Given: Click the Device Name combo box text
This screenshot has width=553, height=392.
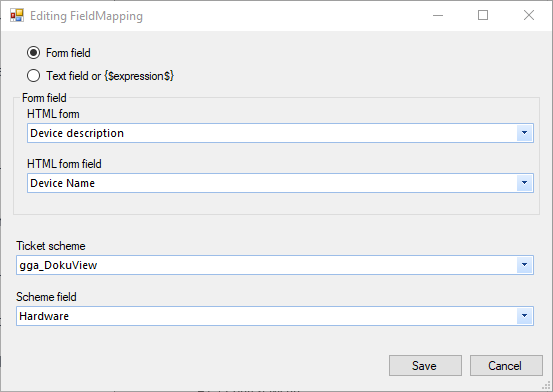Looking at the screenshot, I should (x=62, y=183).
